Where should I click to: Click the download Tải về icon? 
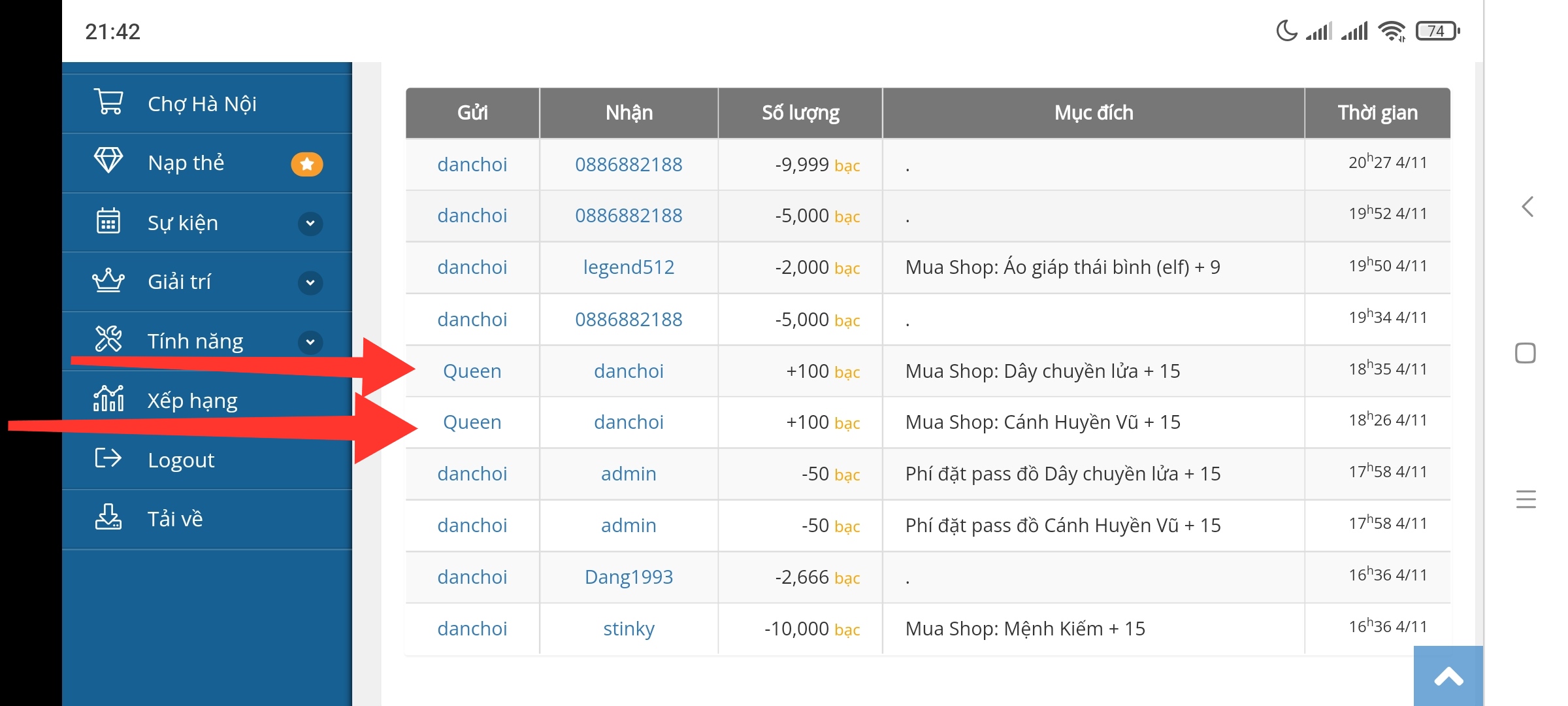coord(108,516)
